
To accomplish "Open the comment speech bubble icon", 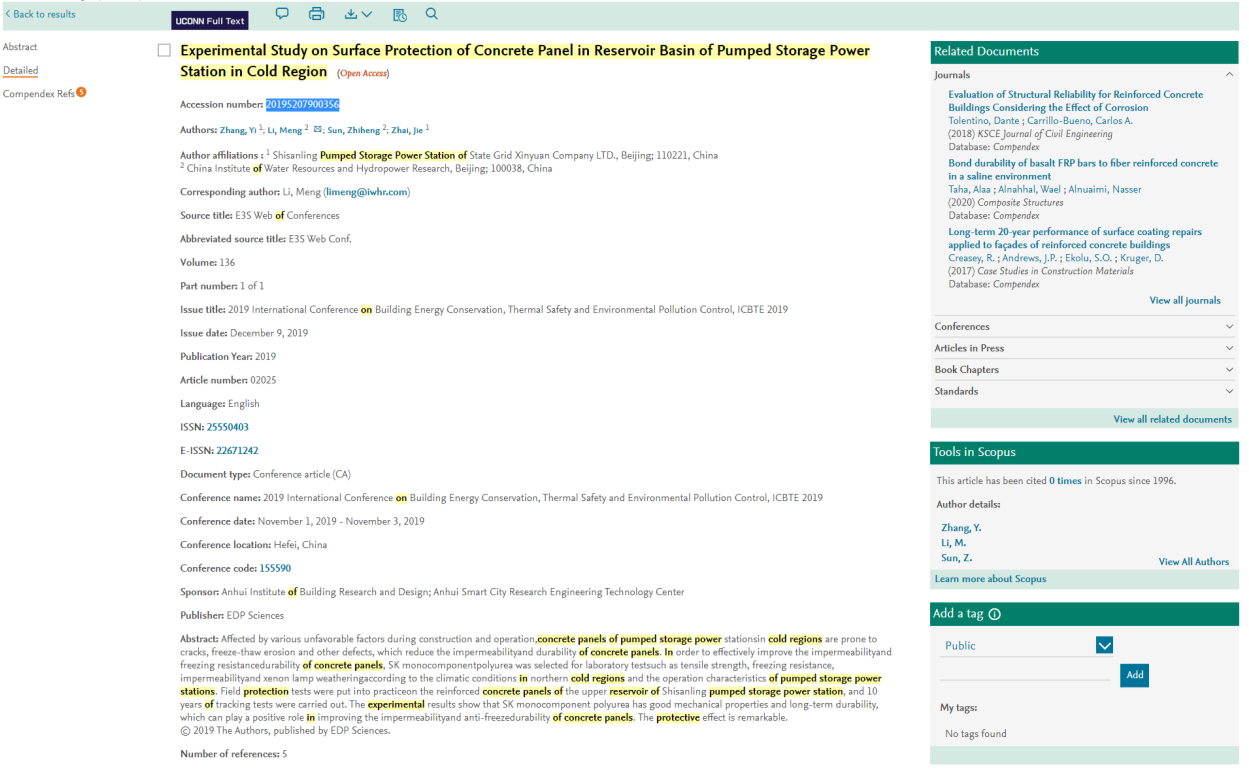I will [282, 14].
